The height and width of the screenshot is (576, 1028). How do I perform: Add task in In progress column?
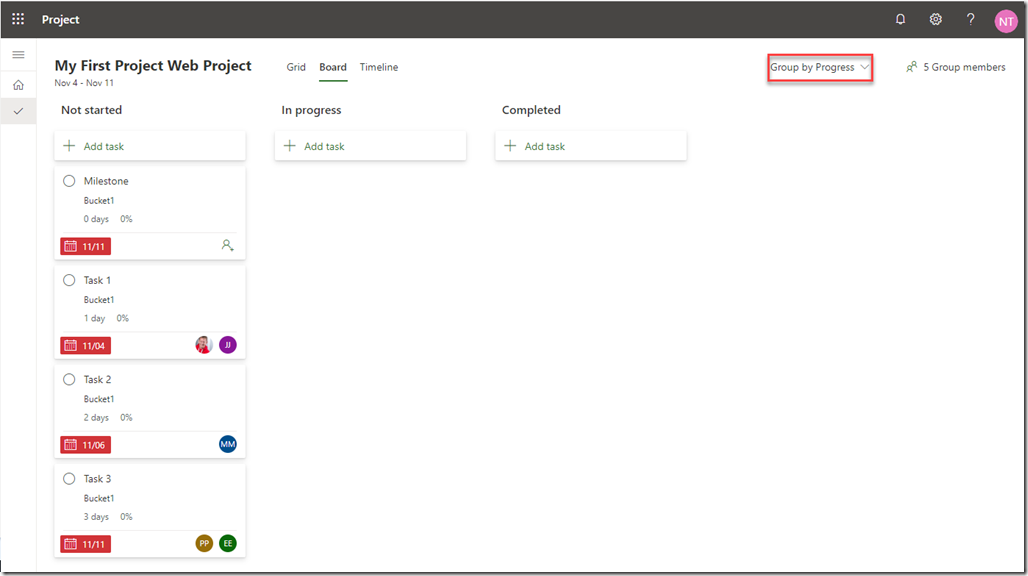pyautogui.click(x=370, y=146)
